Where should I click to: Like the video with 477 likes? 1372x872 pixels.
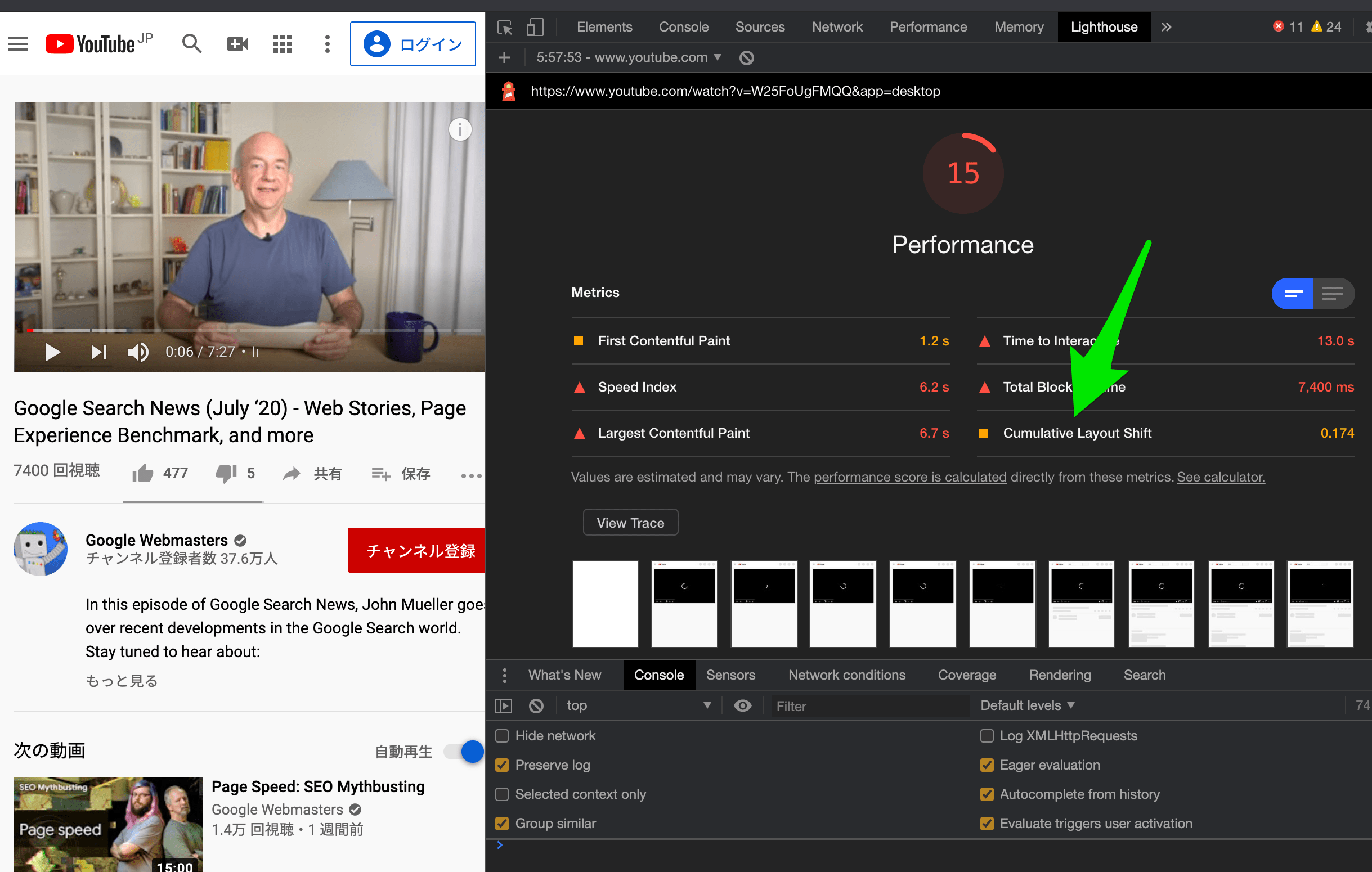(x=160, y=473)
